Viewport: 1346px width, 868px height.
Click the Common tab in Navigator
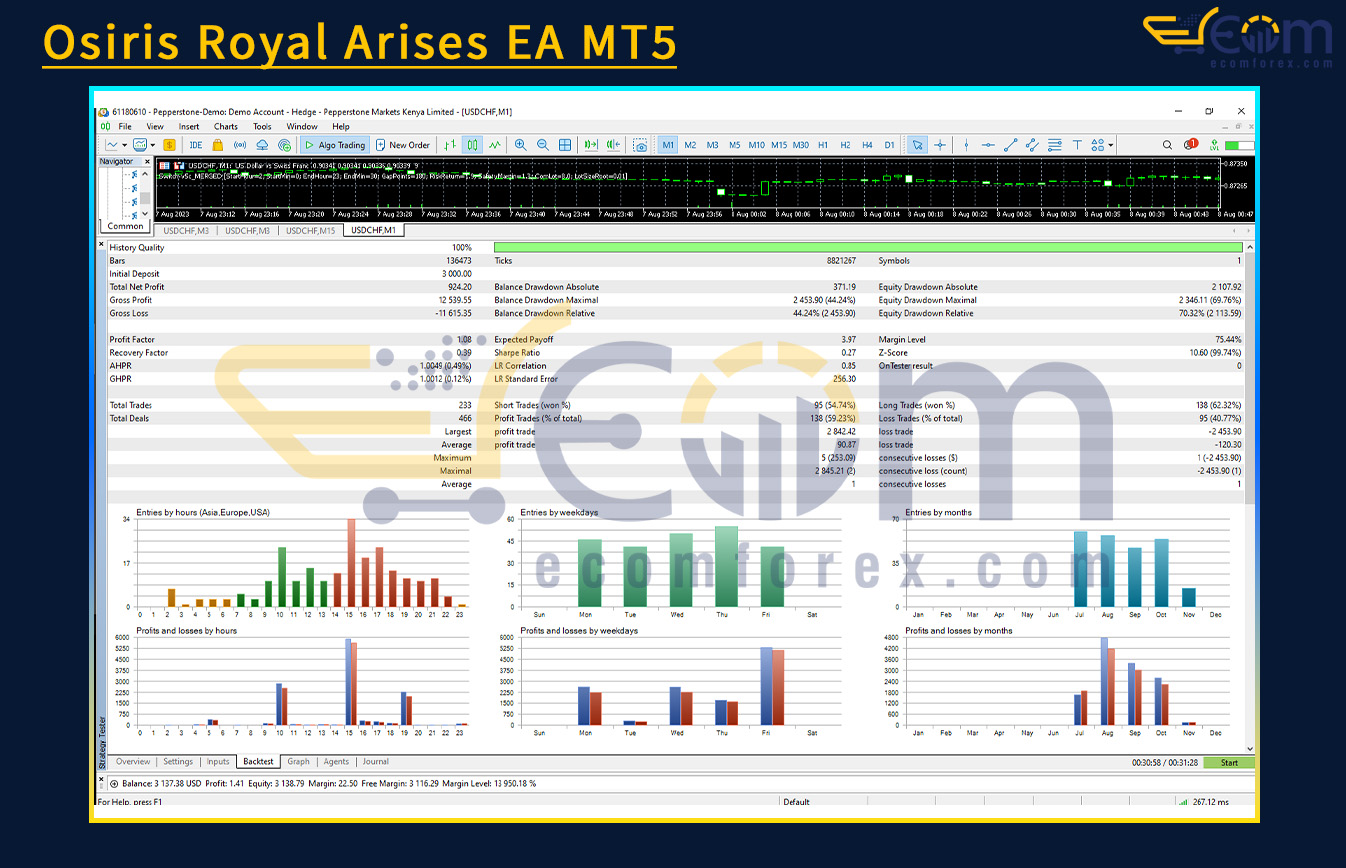(x=126, y=226)
